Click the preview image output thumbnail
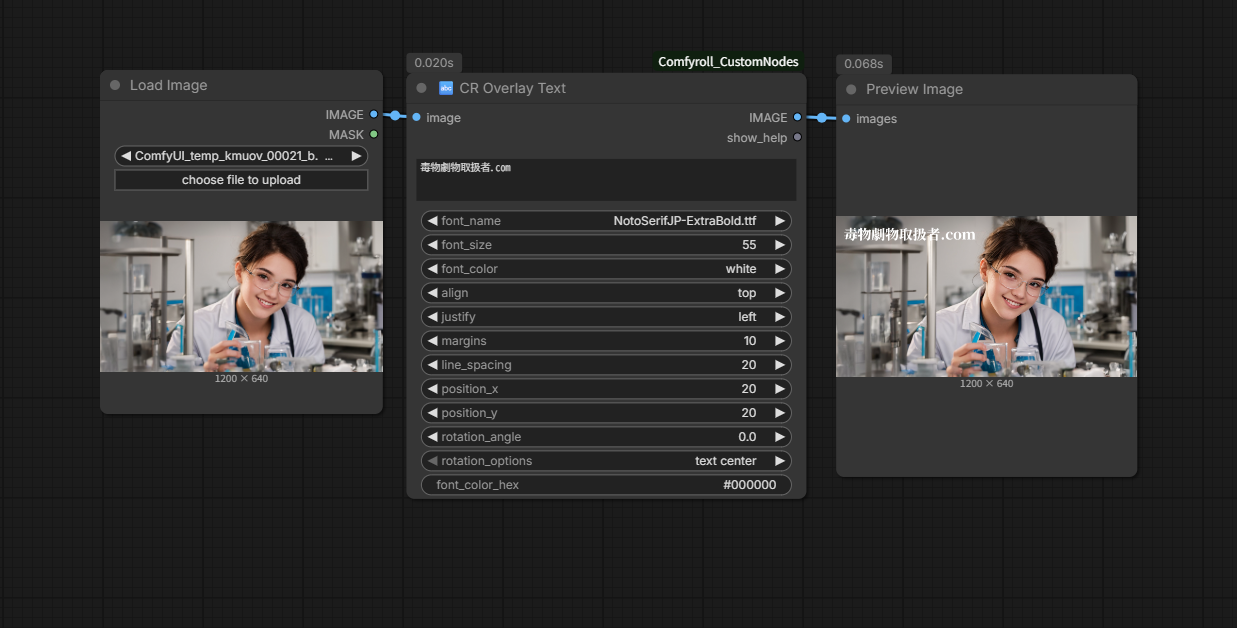 [x=986, y=297]
